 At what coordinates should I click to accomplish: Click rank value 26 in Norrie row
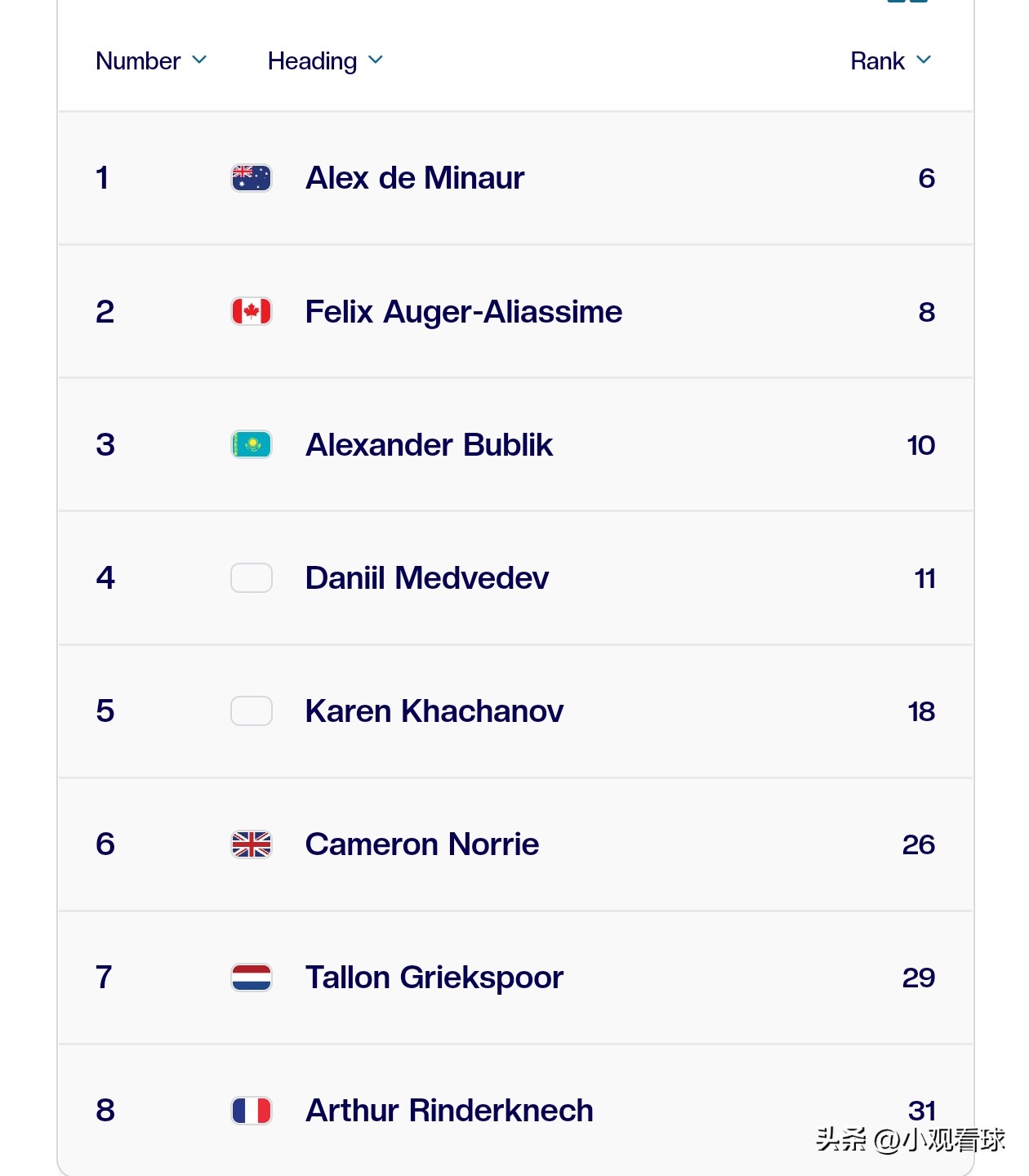tap(918, 844)
